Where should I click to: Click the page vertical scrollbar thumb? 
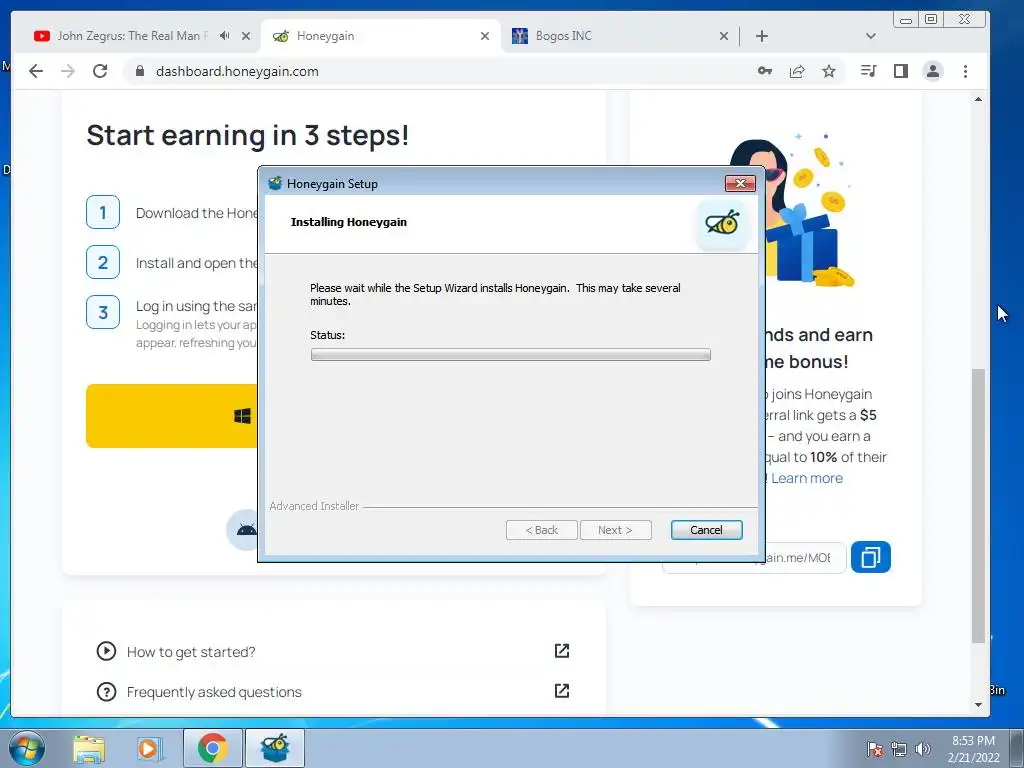978,506
